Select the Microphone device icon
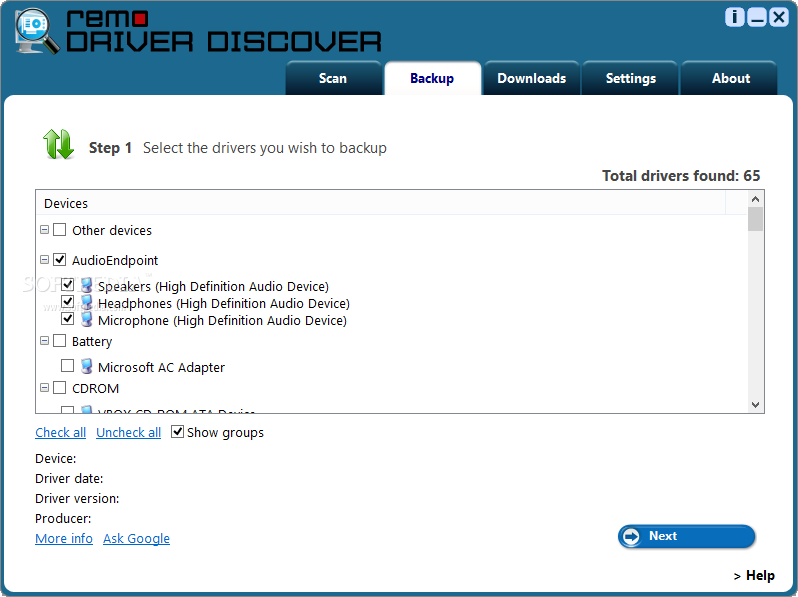 pos(87,319)
